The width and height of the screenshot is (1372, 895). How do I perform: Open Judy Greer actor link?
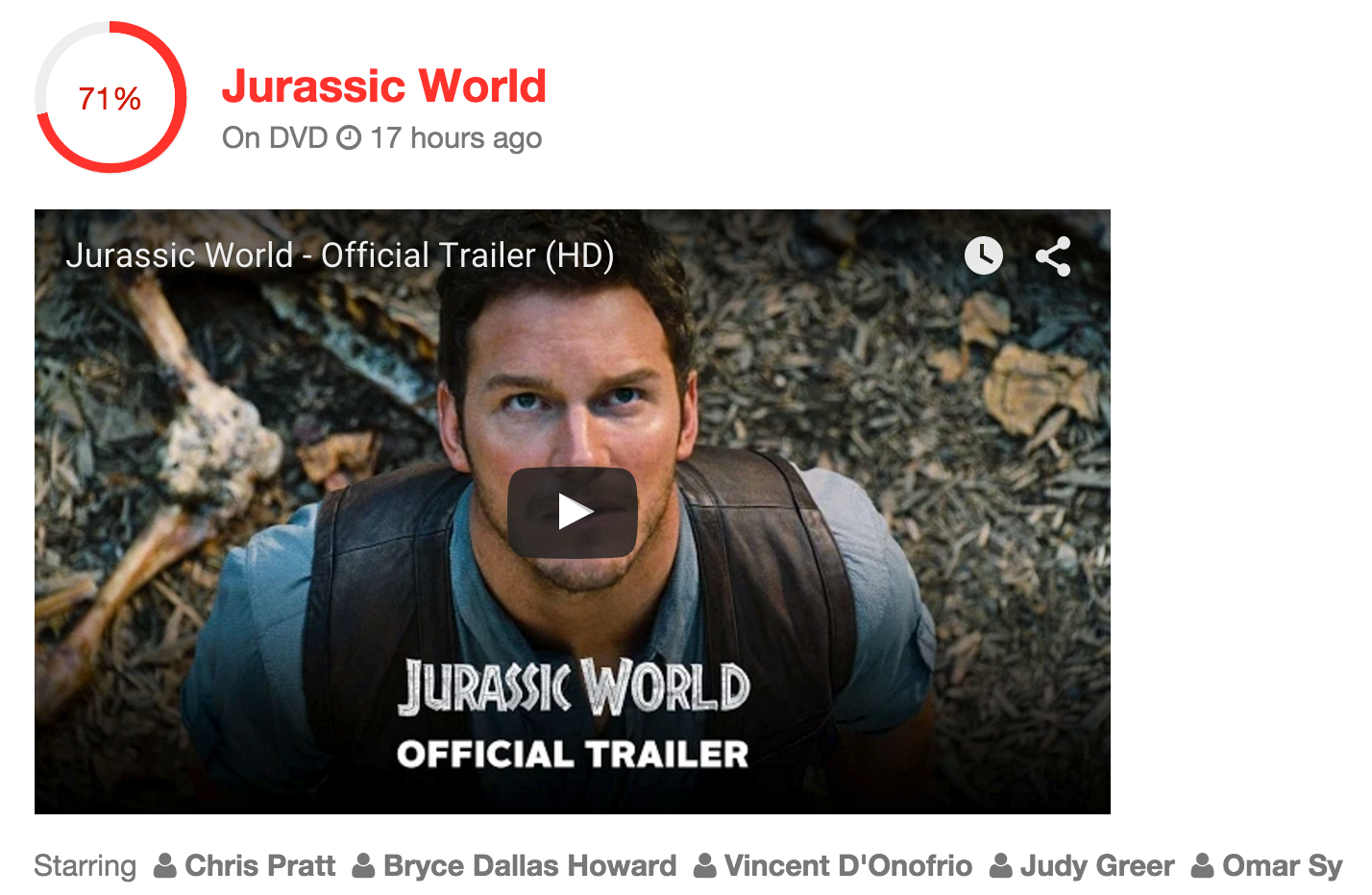1097,865
